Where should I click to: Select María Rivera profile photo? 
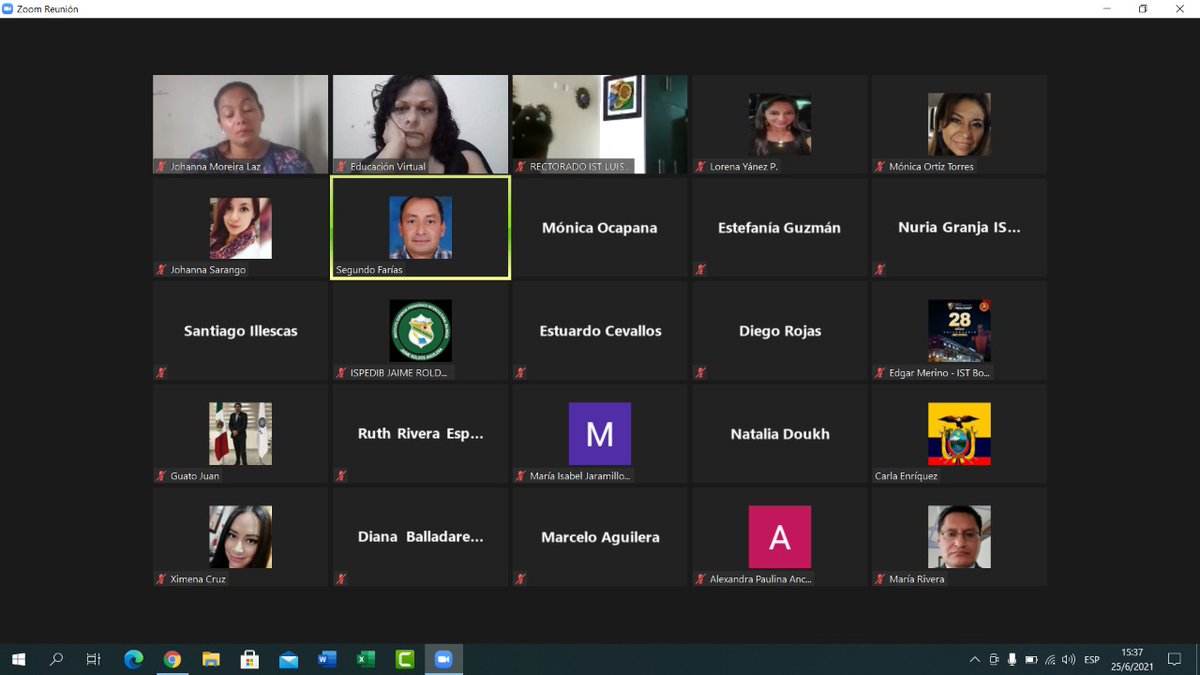[960, 537]
